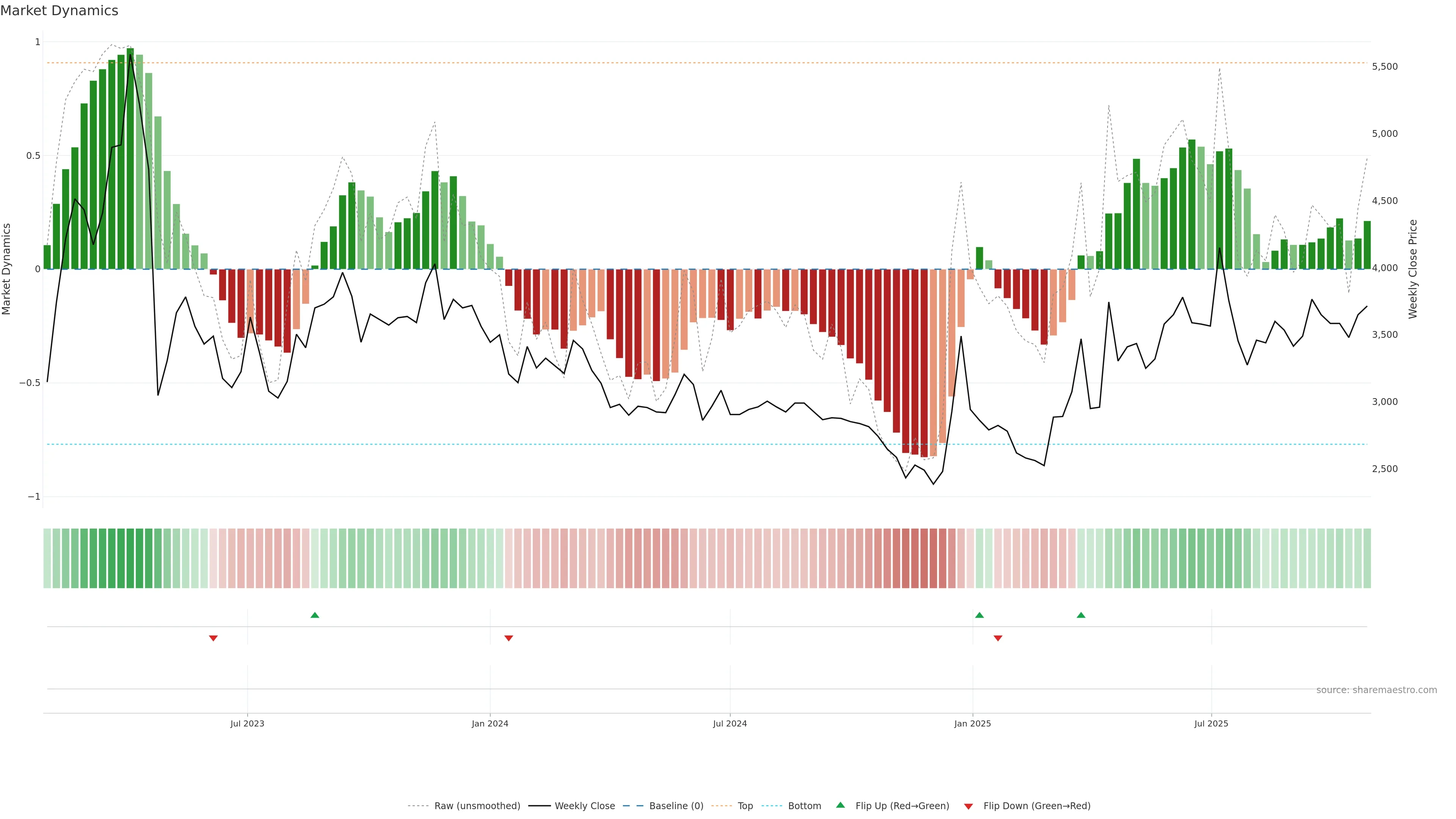Image resolution: width=1456 pixels, height=819 pixels.
Task: Click the Jan 2024 x-axis label
Action: click(x=490, y=723)
